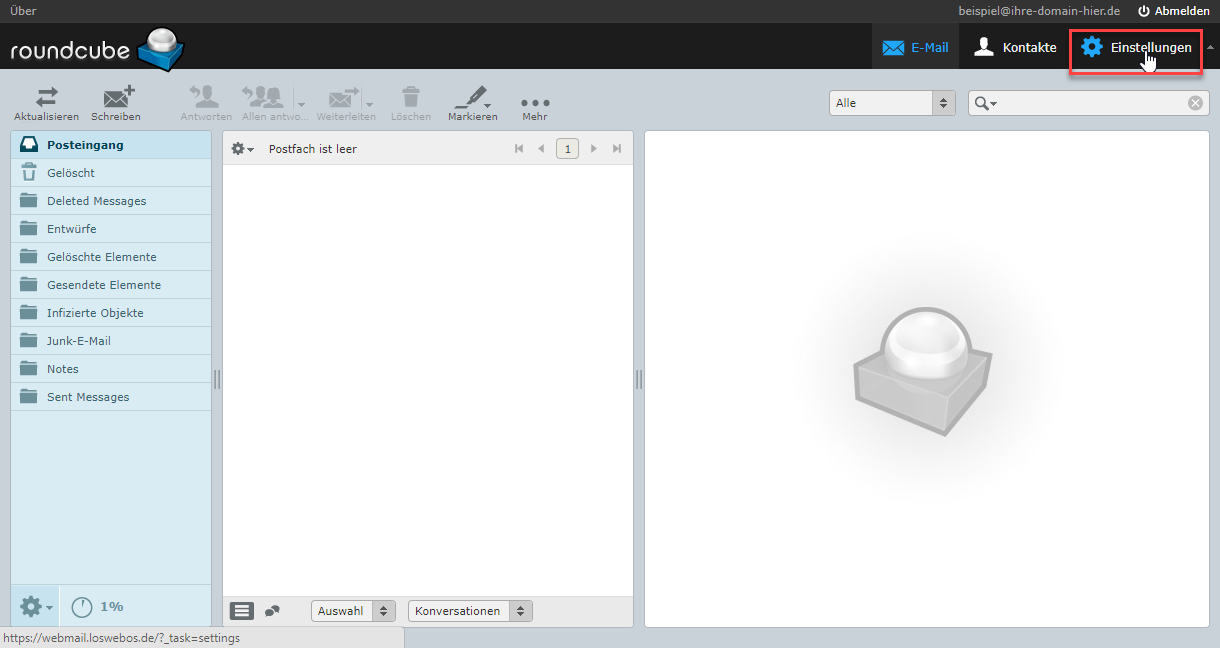This screenshot has height=648, width=1220.
Task: Open the Alle filter dropdown
Action: coord(892,103)
